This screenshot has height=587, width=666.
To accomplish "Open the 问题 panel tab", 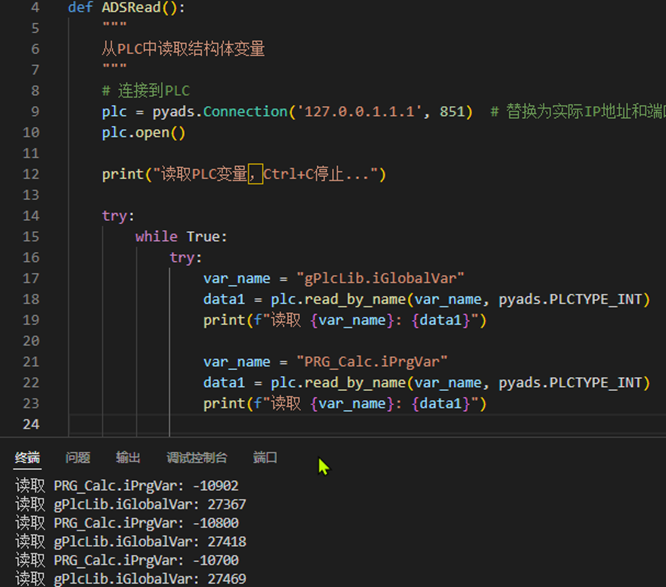I will tap(78, 458).
